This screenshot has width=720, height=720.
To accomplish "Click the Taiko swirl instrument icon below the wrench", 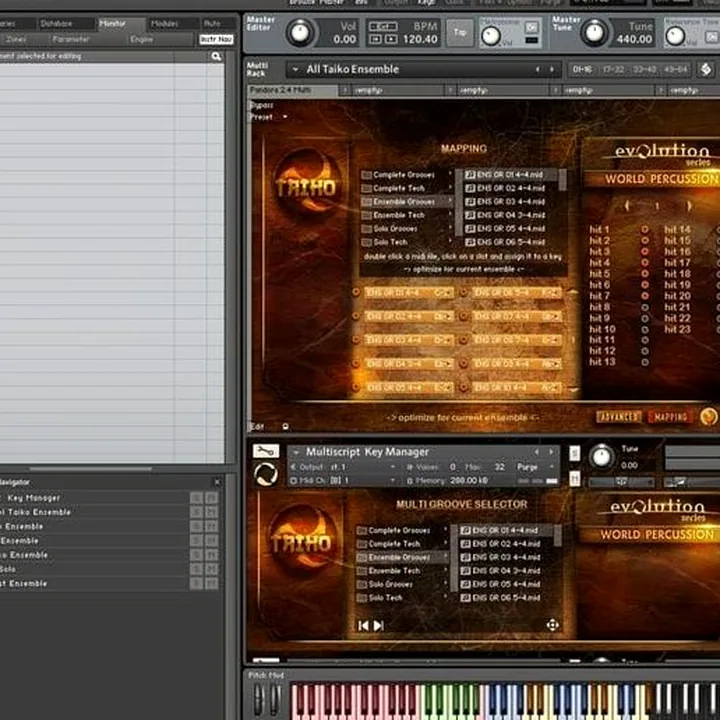I will 266,474.
